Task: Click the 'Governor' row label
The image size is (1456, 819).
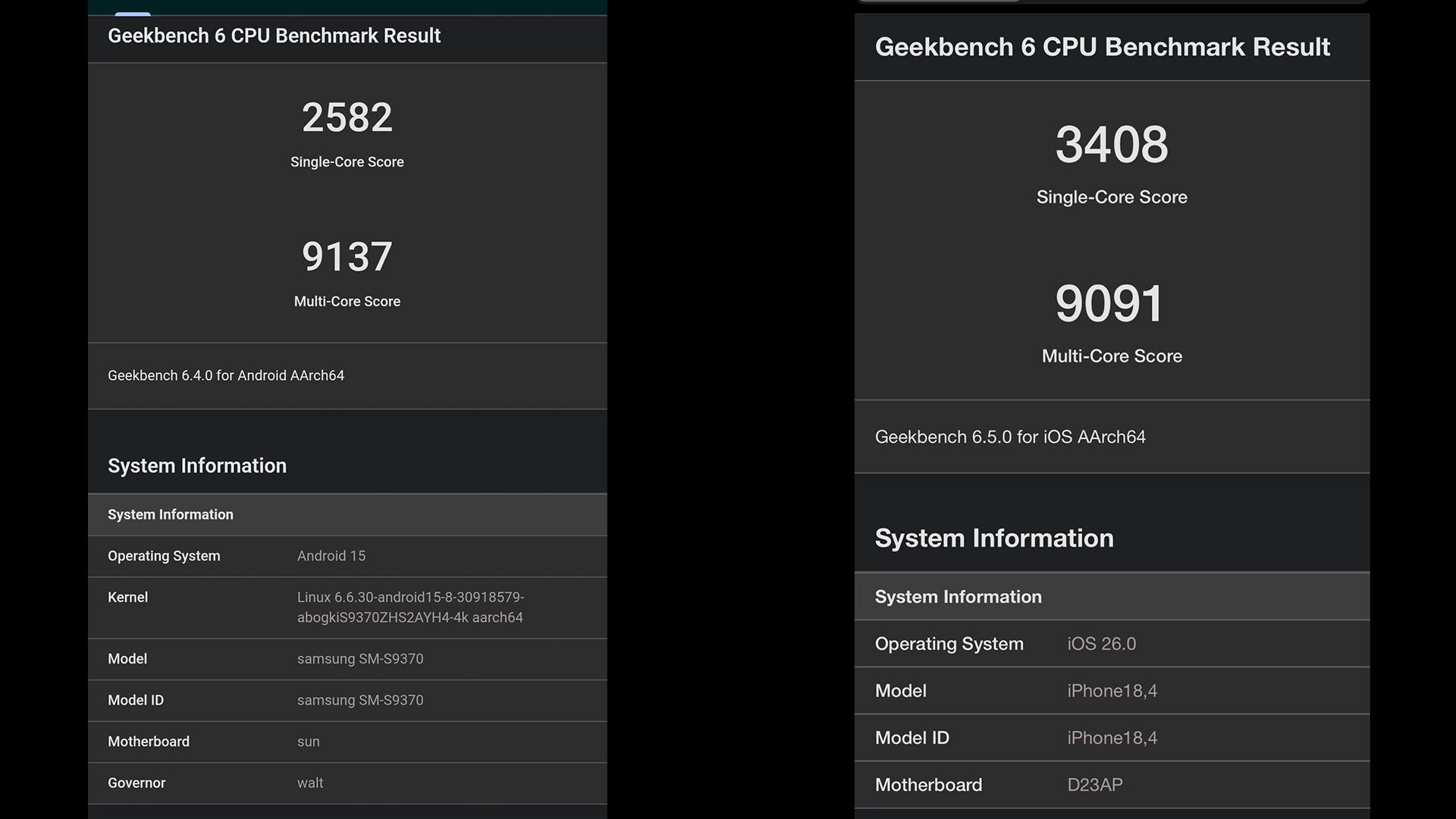Action: (x=136, y=783)
